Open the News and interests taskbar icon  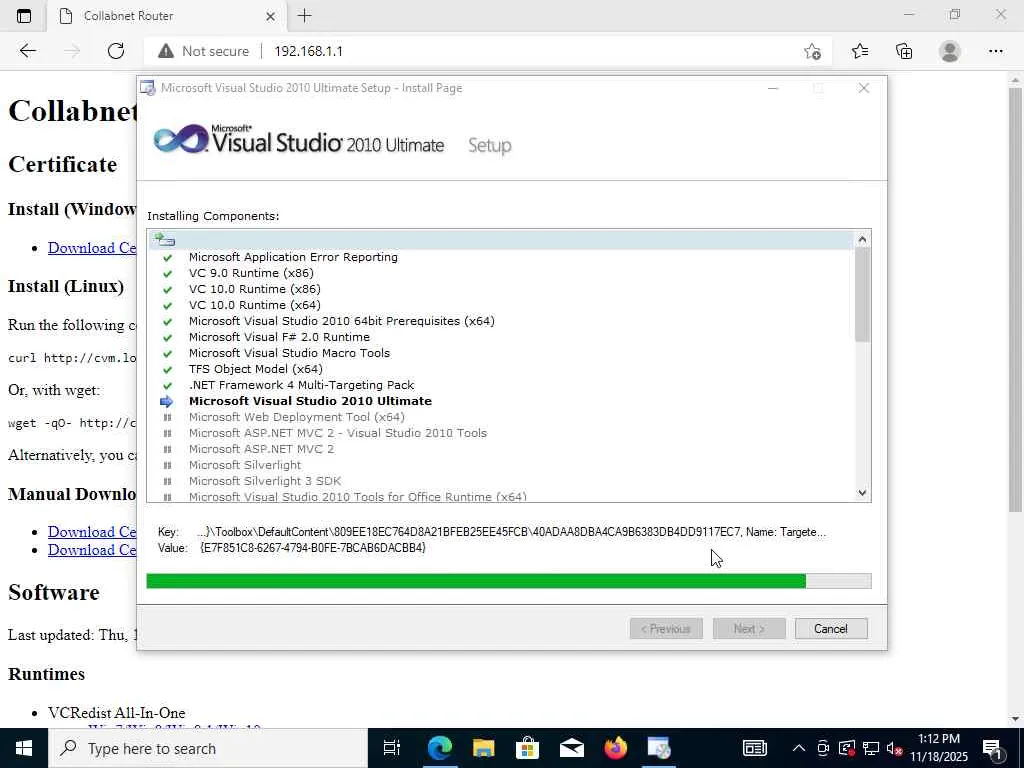pyautogui.click(x=754, y=748)
